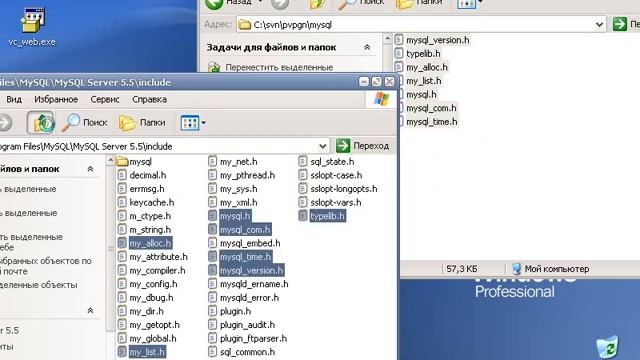Viewport: 640px width, 360px height.
Task: Select m_string.h file
Action: point(144,230)
